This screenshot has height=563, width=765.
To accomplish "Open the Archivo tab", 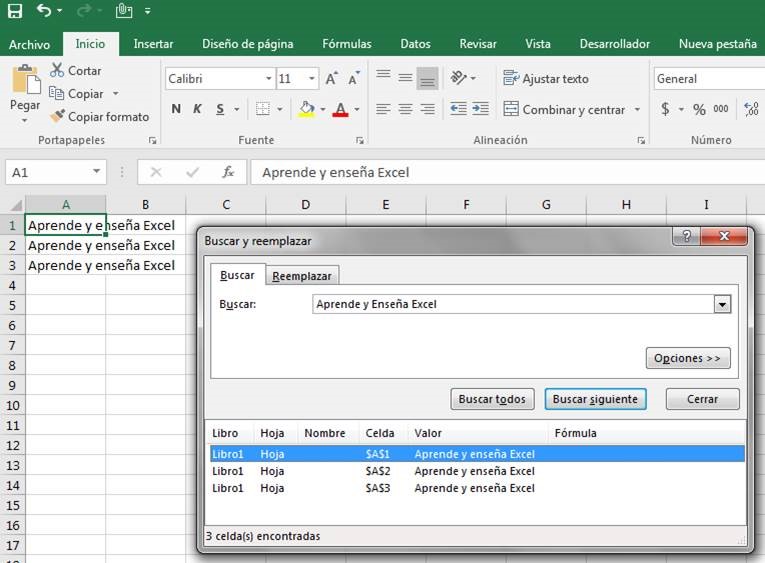I will coord(29,44).
